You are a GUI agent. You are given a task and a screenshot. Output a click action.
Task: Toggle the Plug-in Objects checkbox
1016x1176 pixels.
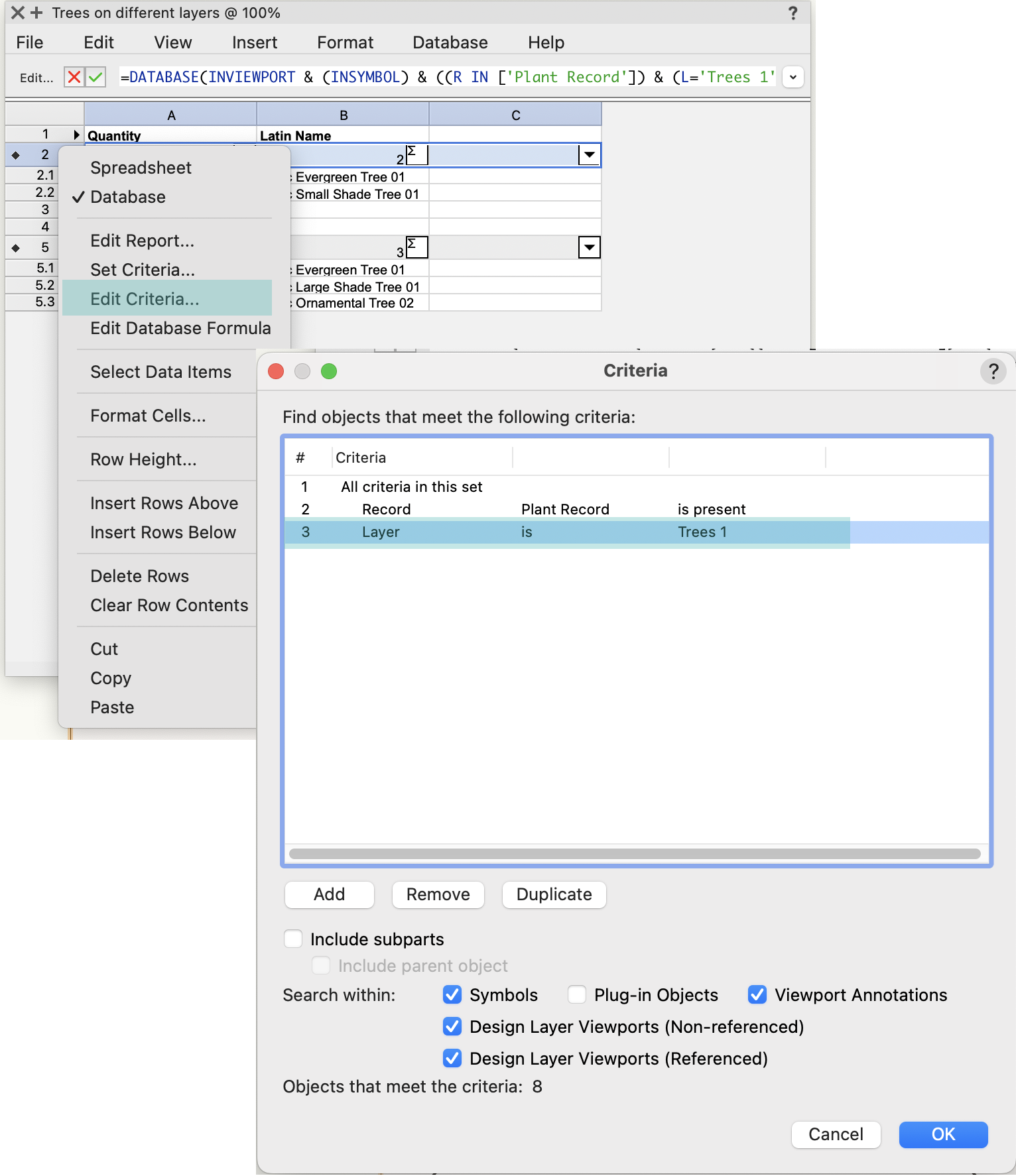pos(576,994)
